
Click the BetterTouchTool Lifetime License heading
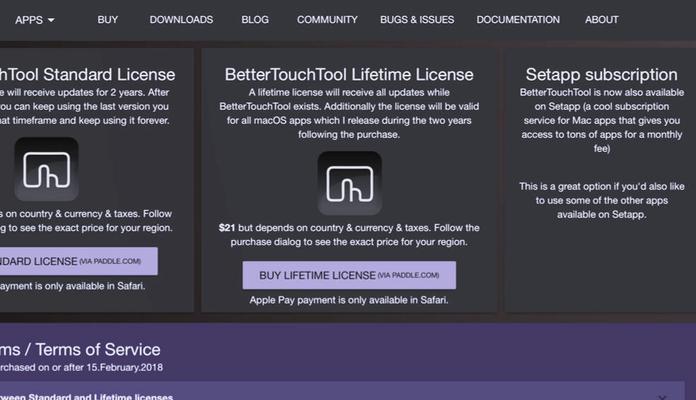pos(349,75)
